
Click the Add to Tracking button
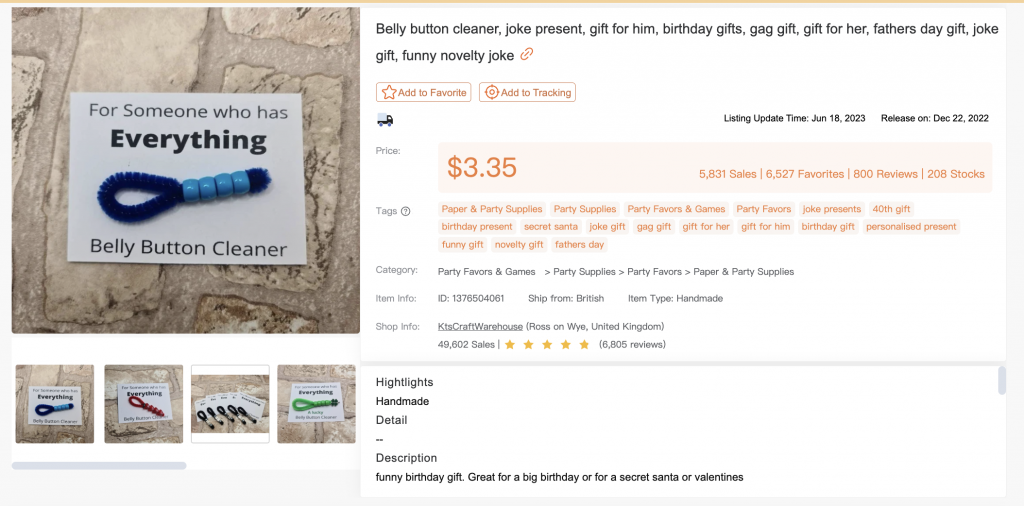(527, 92)
